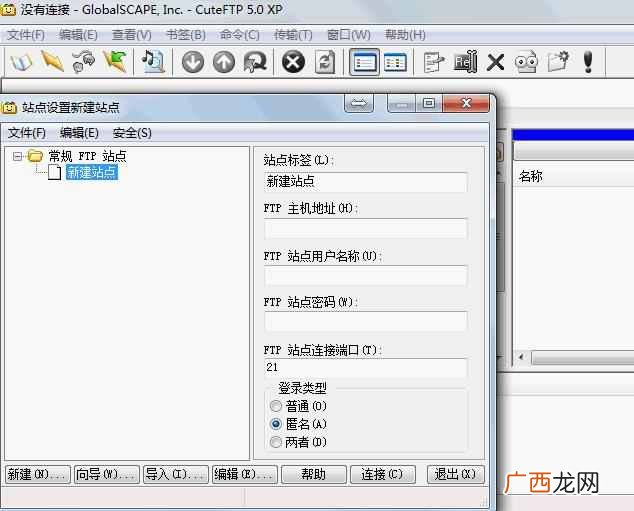This screenshot has height=511, width=634.
Task: Open the 安全(S) menu
Action: tap(132, 133)
